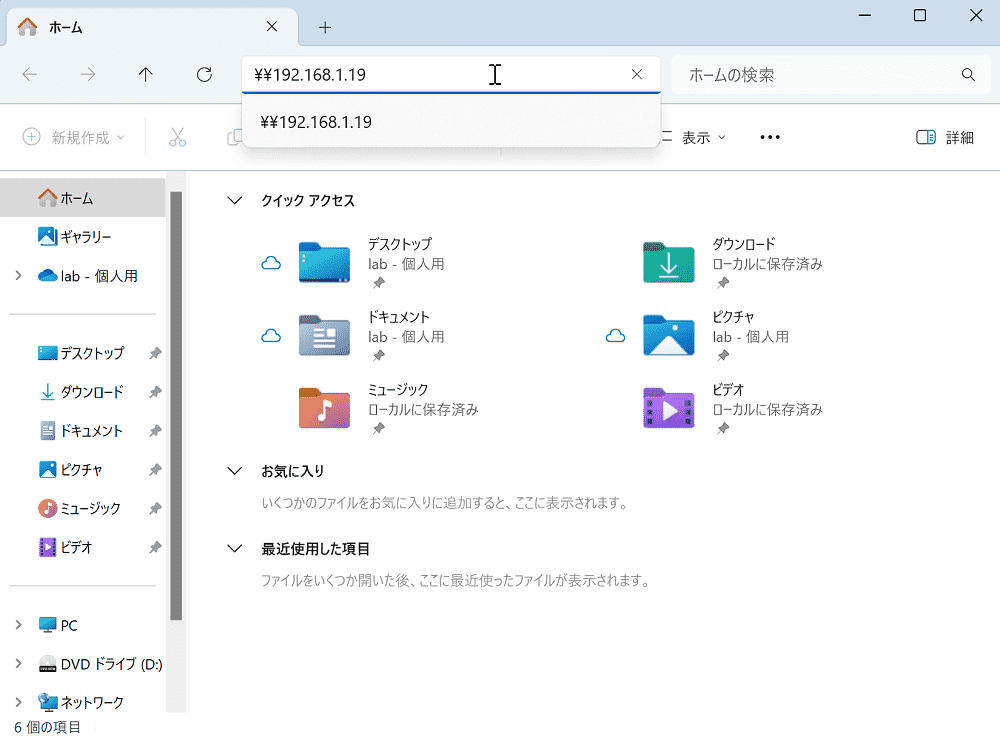Go back with the left arrow button
This screenshot has width=1000, height=738.
tap(30, 75)
